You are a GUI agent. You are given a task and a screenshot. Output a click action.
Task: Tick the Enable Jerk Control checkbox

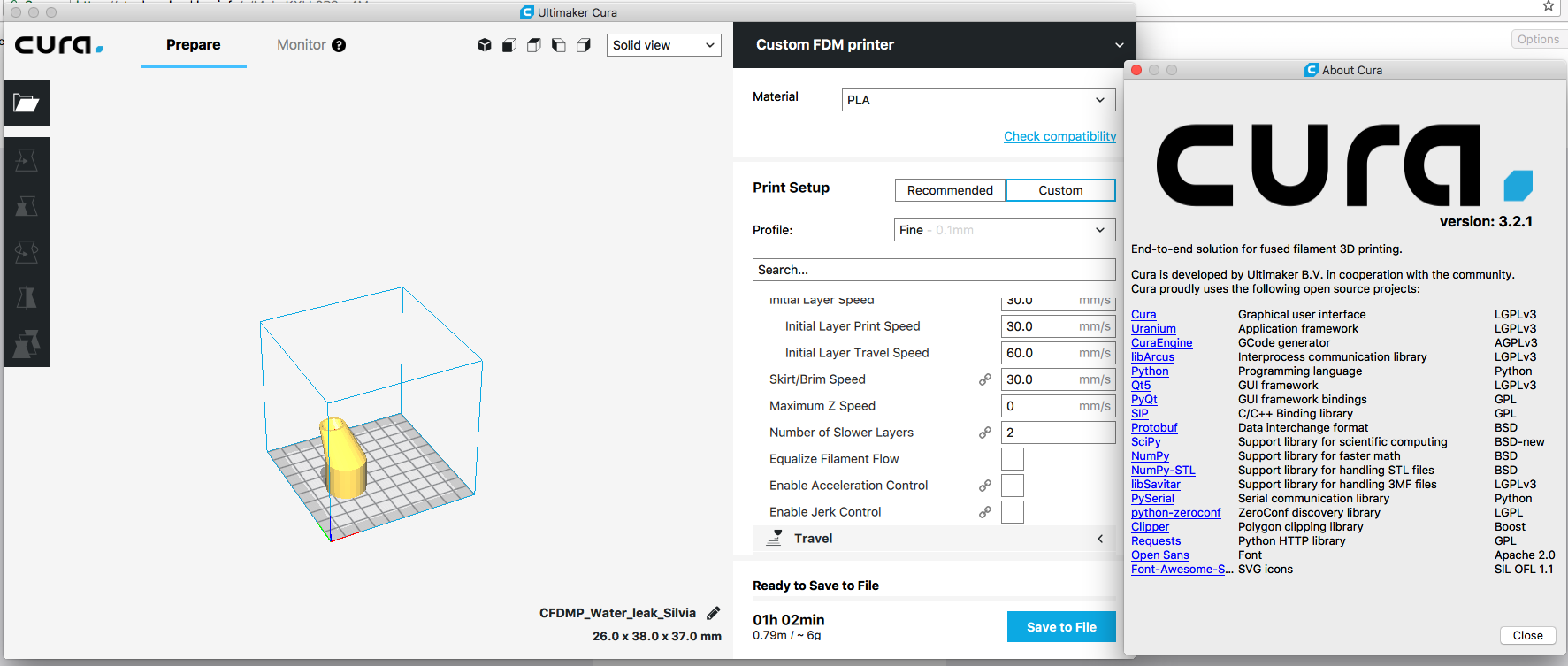tap(1013, 512)
